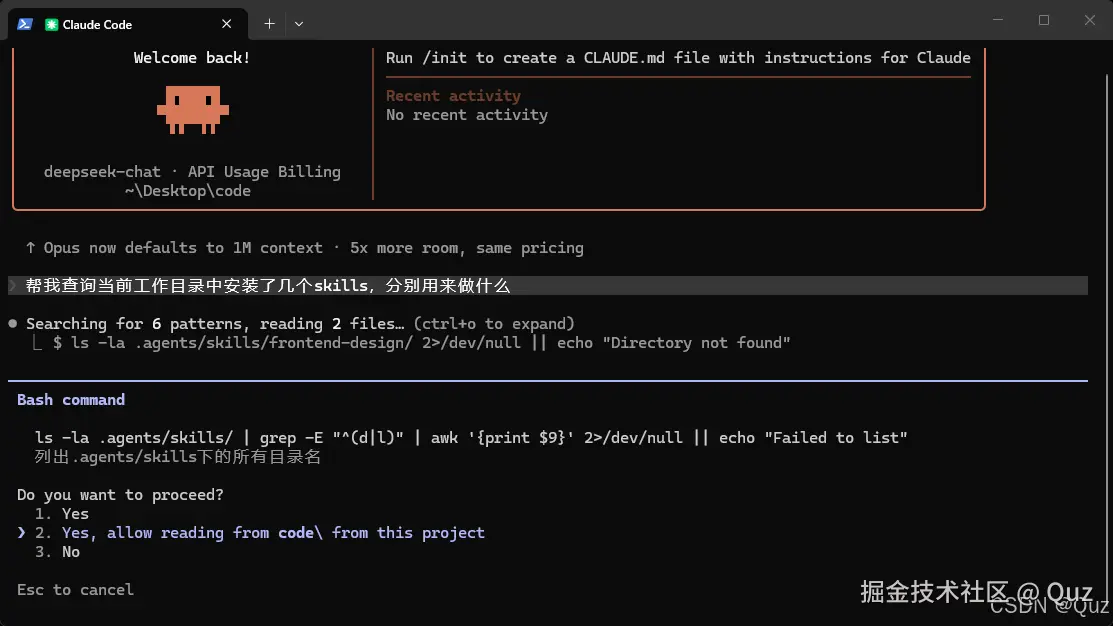The image size is (1113, 626).
Task: Click the 'Opus now defaults to 1M context' notice
Action: 305,248
